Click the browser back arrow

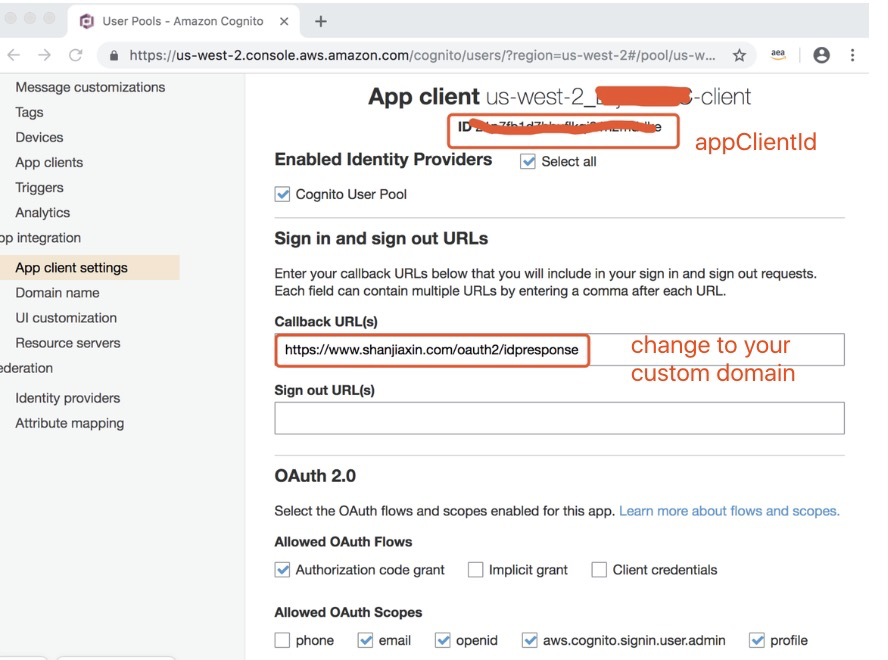coord(14,55)
